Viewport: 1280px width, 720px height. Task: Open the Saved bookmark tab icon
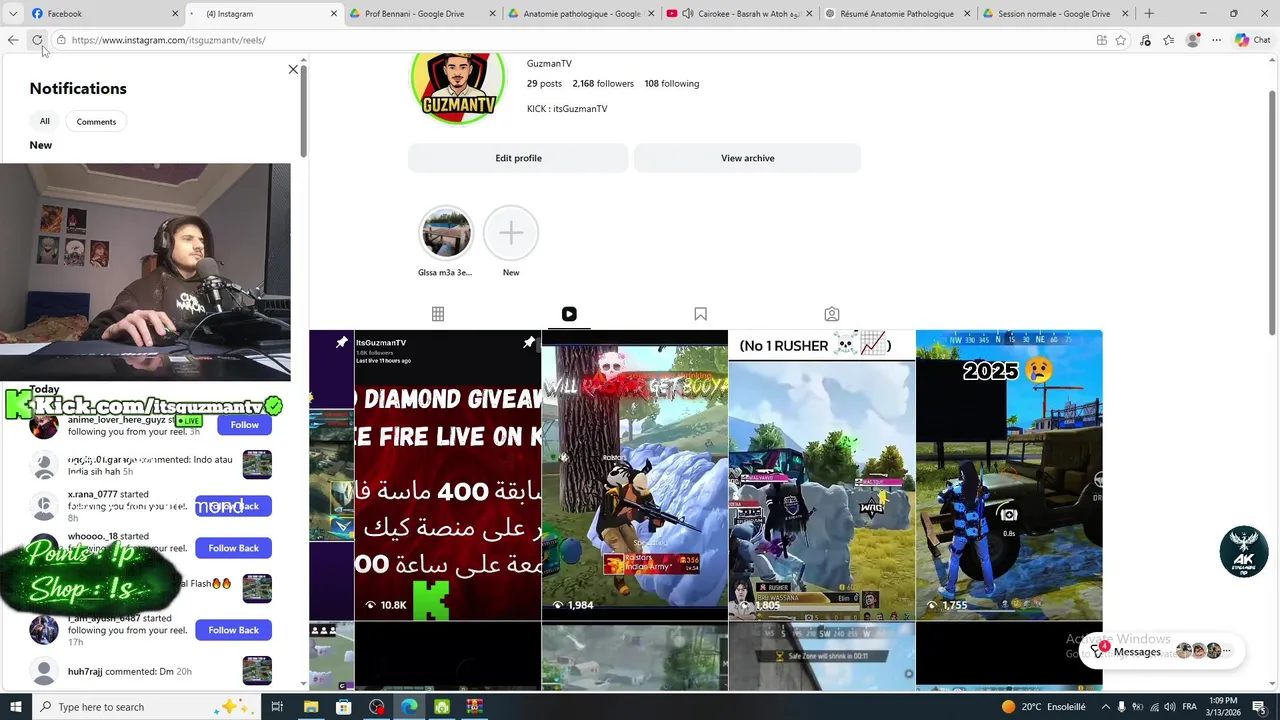coord(701,314)
